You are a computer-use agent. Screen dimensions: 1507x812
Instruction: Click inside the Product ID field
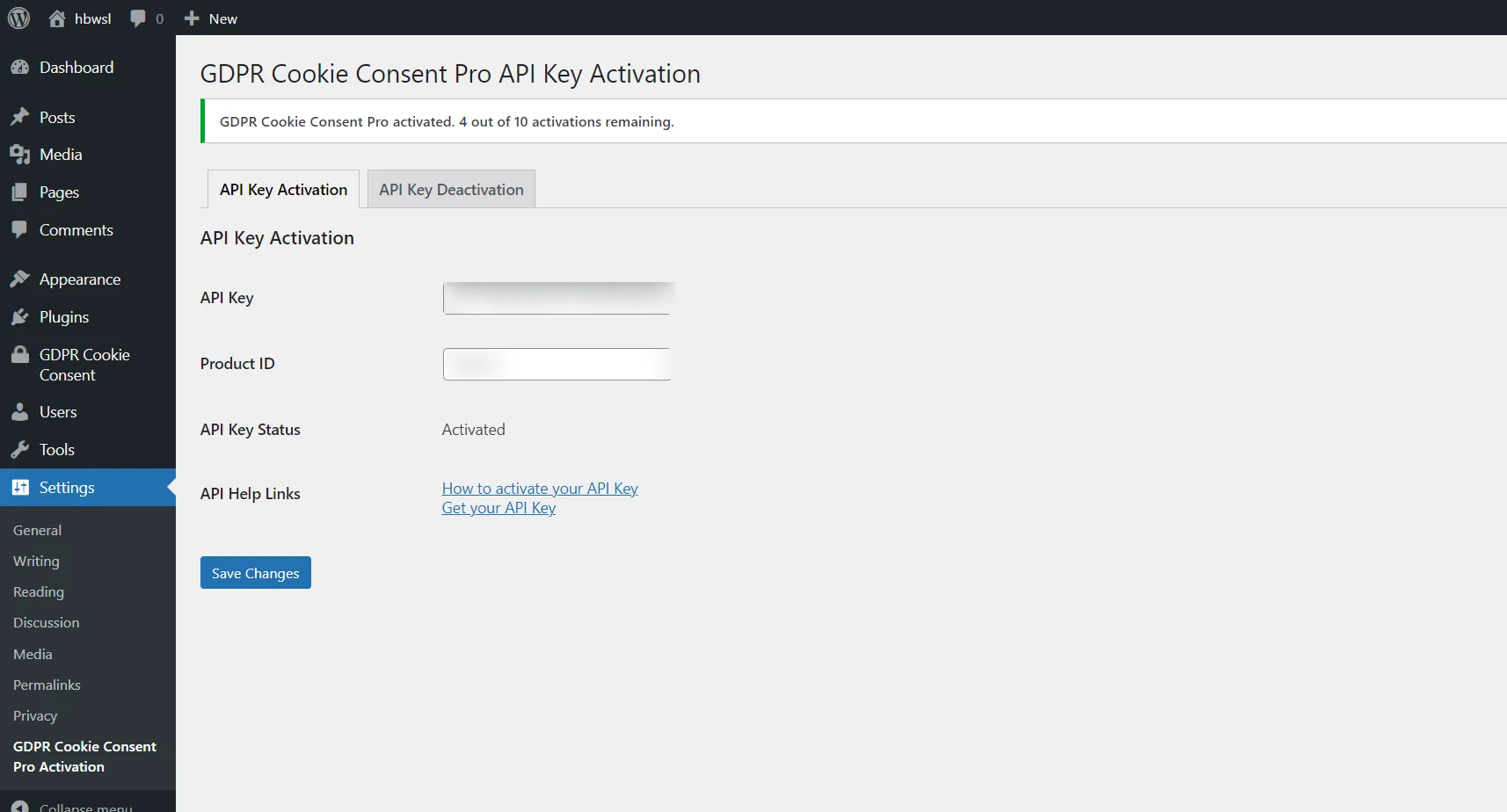[x=557, y=363]
